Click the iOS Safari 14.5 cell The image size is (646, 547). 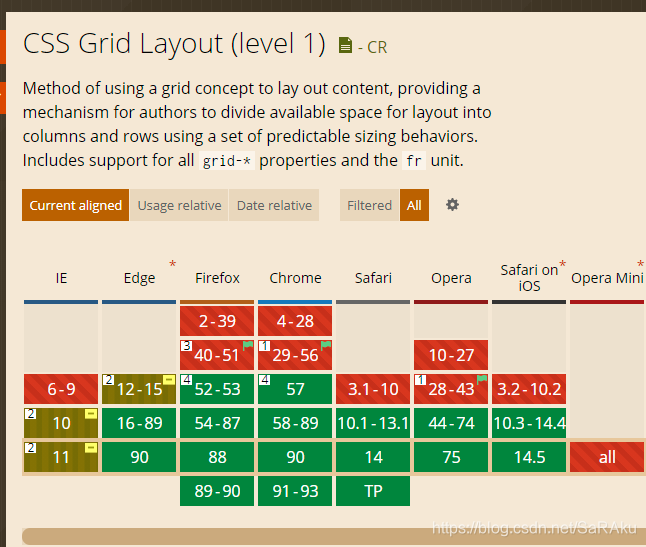(529, 457)
